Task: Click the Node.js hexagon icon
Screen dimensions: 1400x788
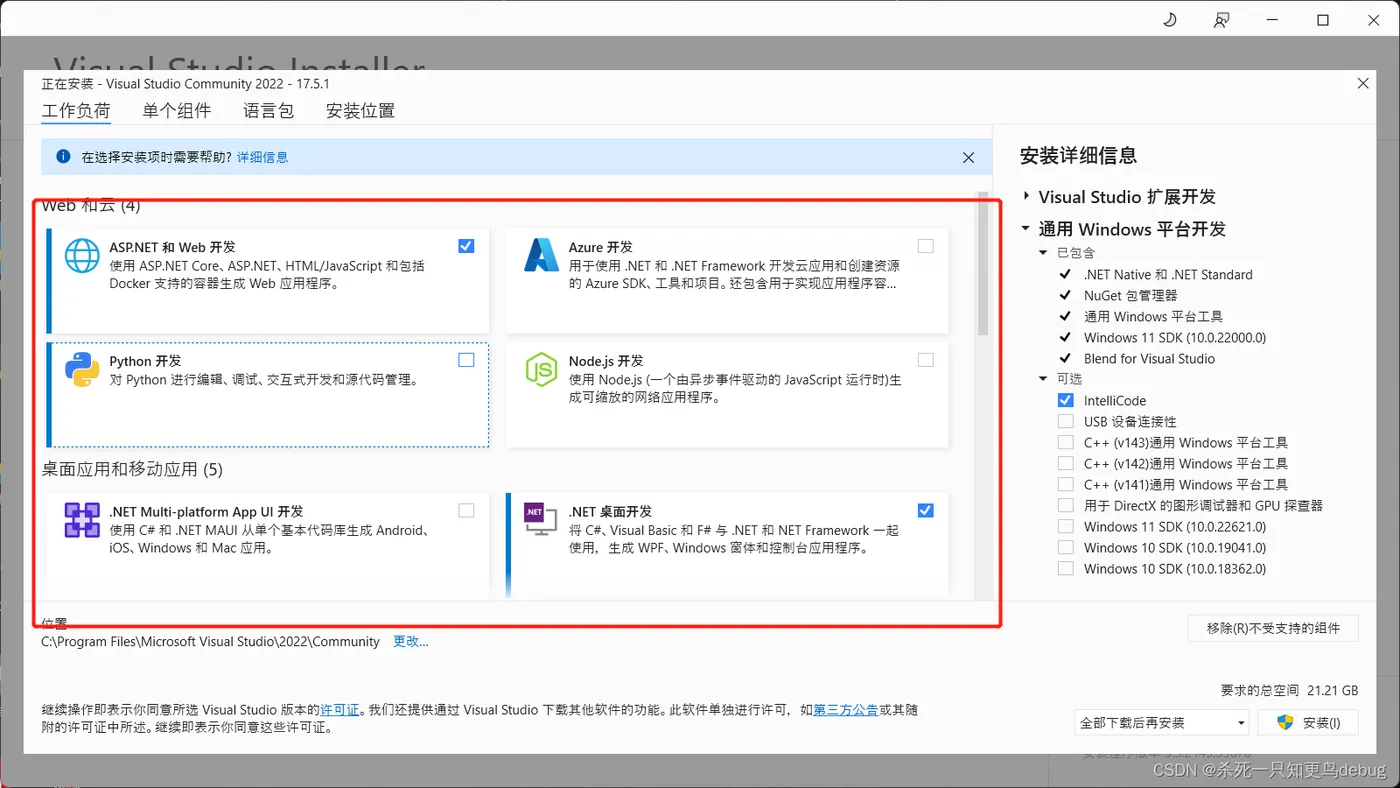Action: coord(541,369)
